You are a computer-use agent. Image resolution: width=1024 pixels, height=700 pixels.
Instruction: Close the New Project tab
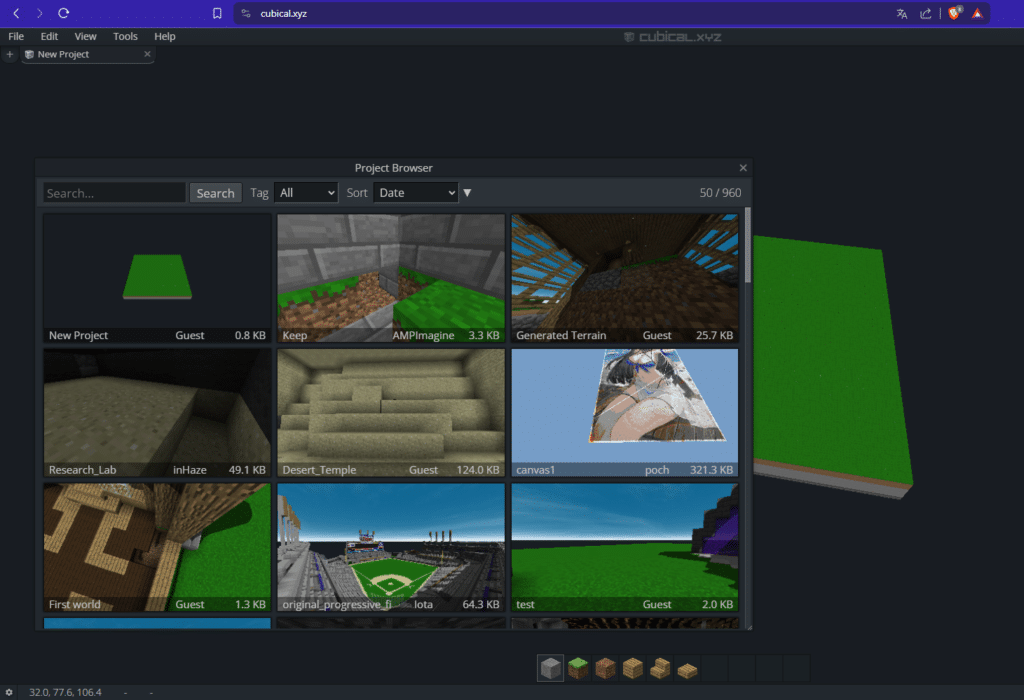point(147,54)
